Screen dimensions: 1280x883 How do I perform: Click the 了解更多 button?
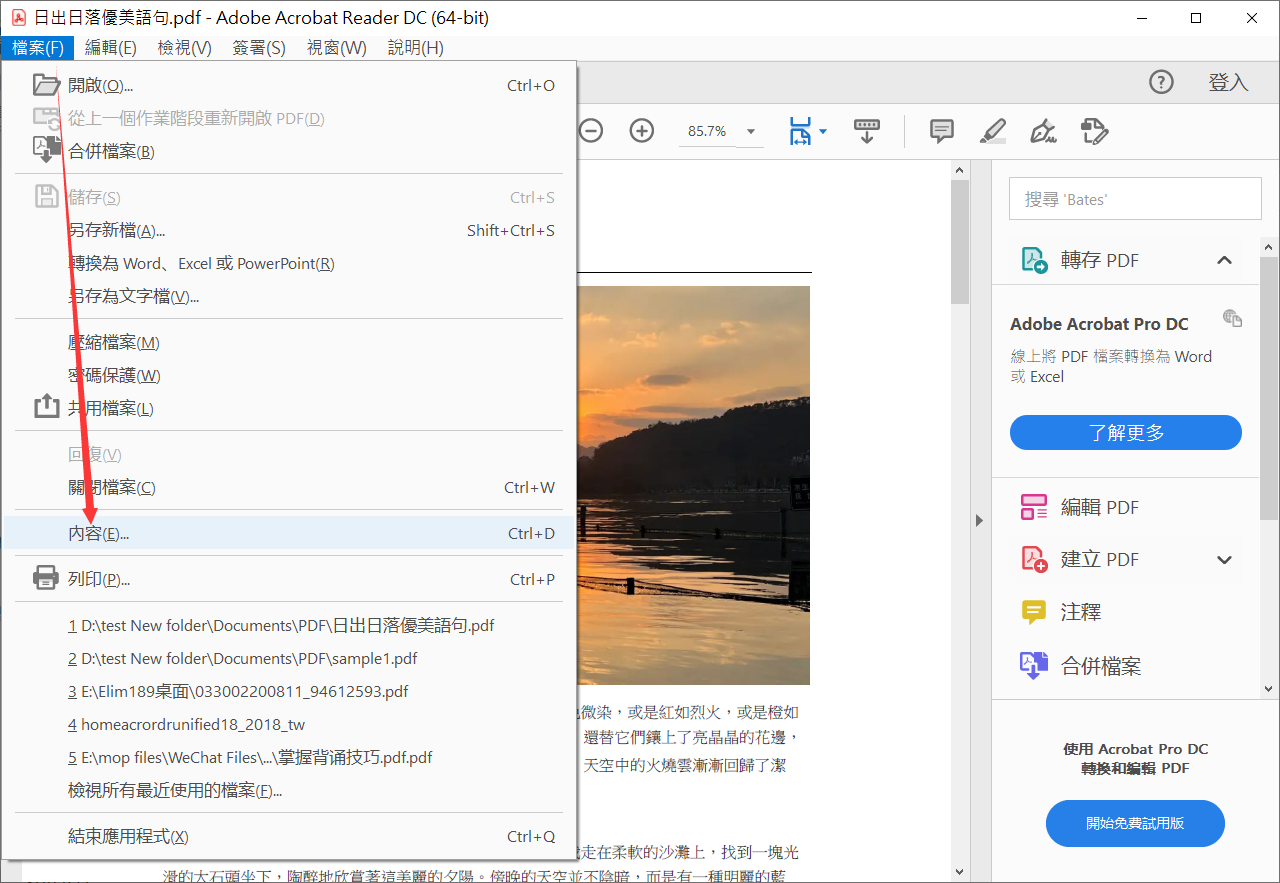1126,433
